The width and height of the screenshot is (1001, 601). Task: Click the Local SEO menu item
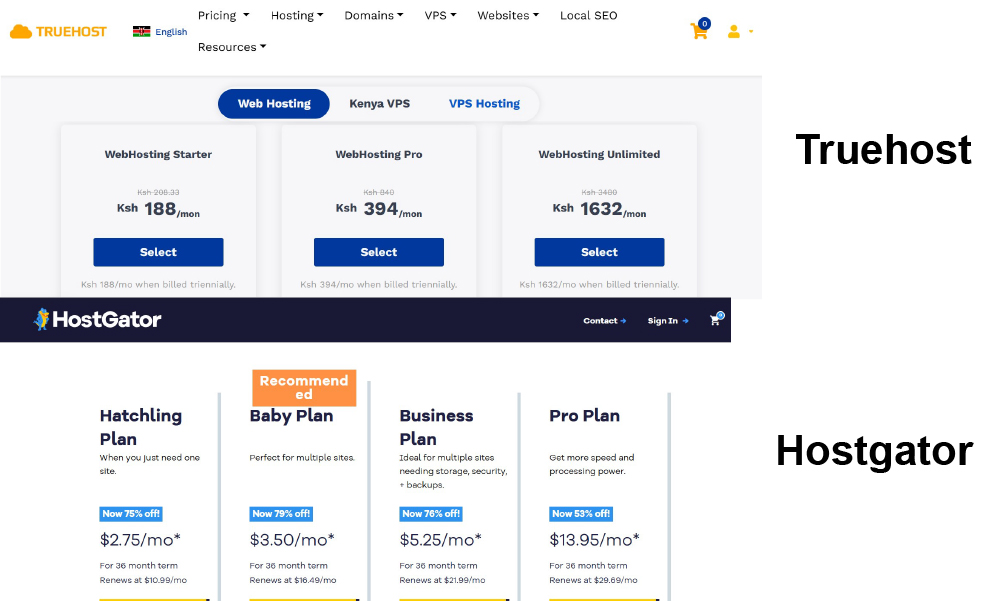click(588, 15)
